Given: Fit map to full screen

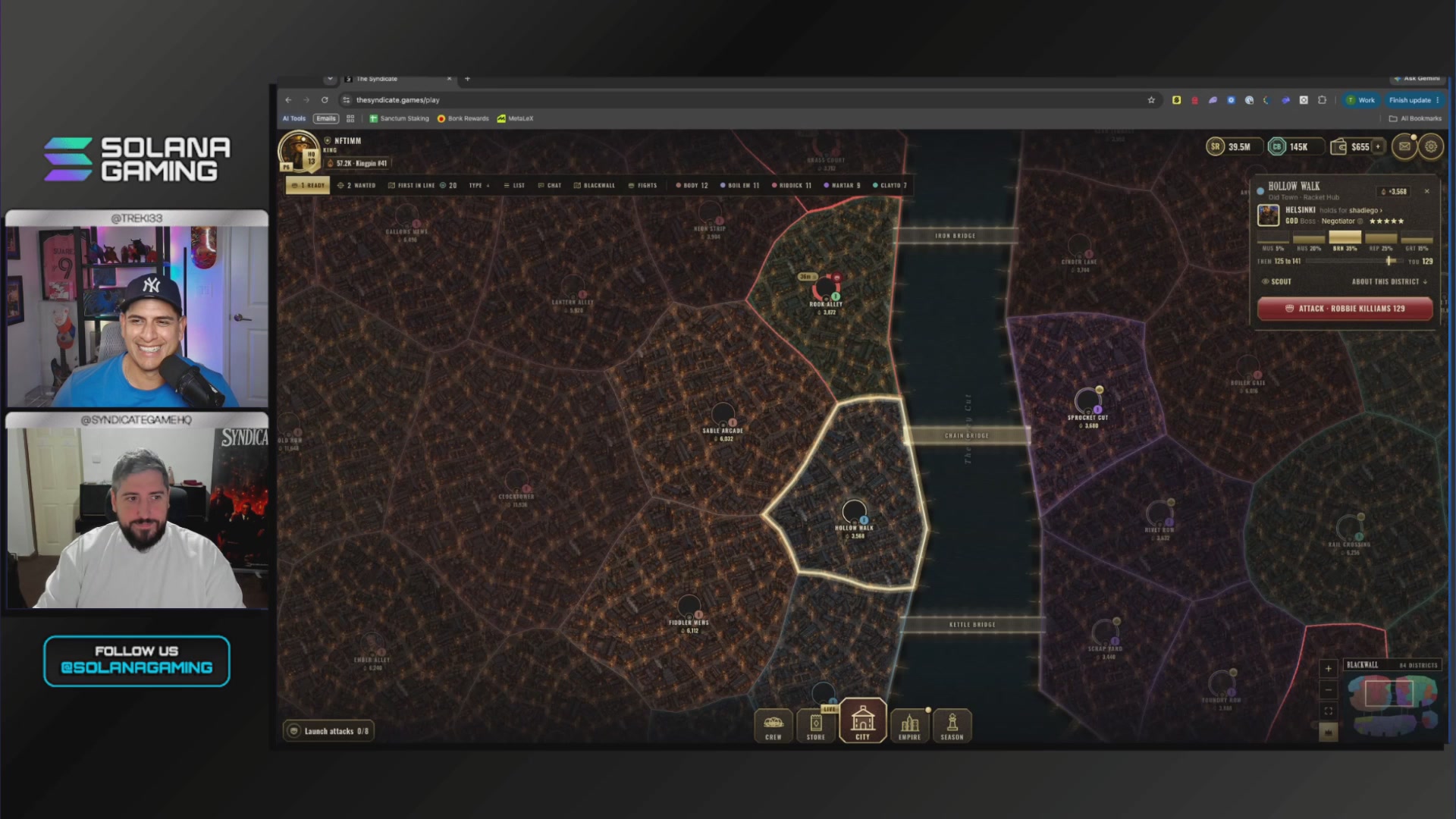Looking at the screenshot, I should point(1328,711).
